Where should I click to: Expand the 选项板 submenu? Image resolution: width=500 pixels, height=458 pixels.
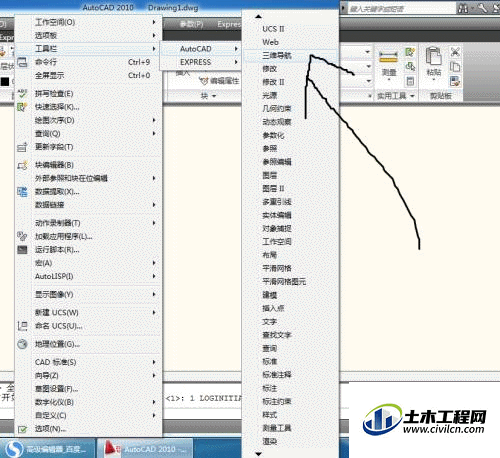click(89, 35)
